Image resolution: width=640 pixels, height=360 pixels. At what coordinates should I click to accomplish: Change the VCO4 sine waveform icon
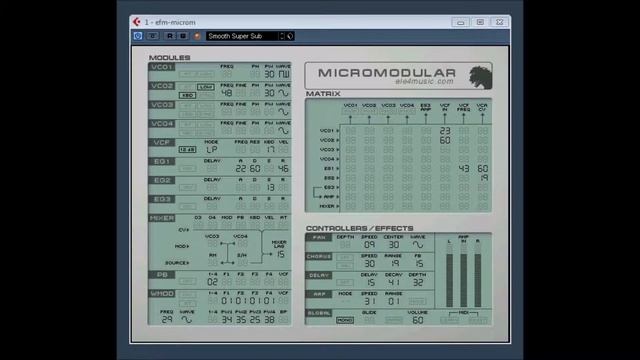283,131
